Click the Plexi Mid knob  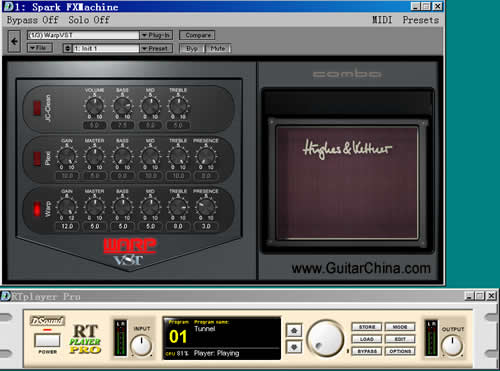pyautogui.click(x=150, y=157)
